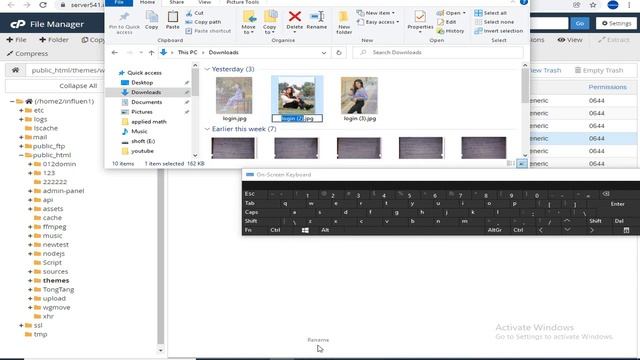640x360 pixels.
Task: Expand the address bar history dropdown
Action: click(x=324, y=53)
